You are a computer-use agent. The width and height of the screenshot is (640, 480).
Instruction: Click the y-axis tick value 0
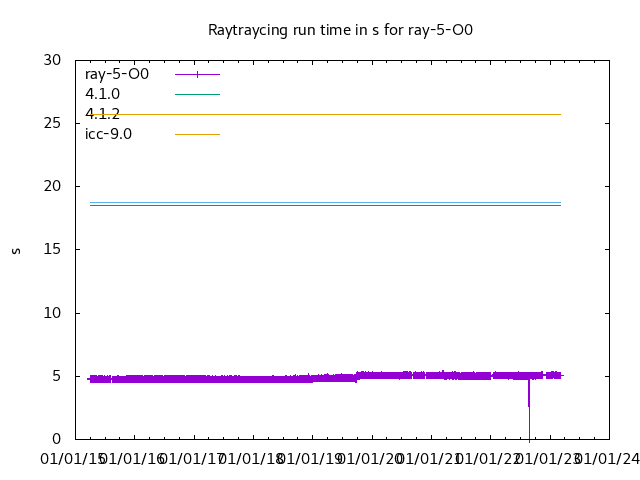coord(58,439)
